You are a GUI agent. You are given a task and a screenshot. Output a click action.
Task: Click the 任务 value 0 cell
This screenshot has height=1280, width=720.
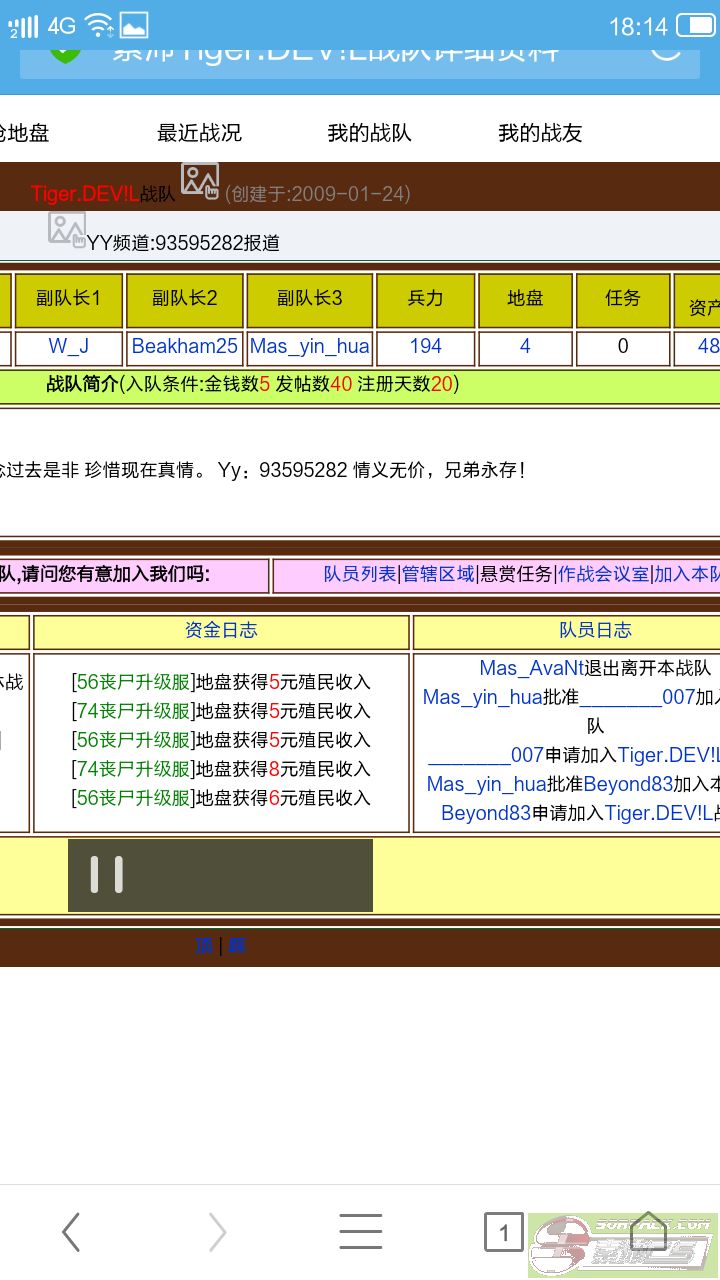[623, 348]
